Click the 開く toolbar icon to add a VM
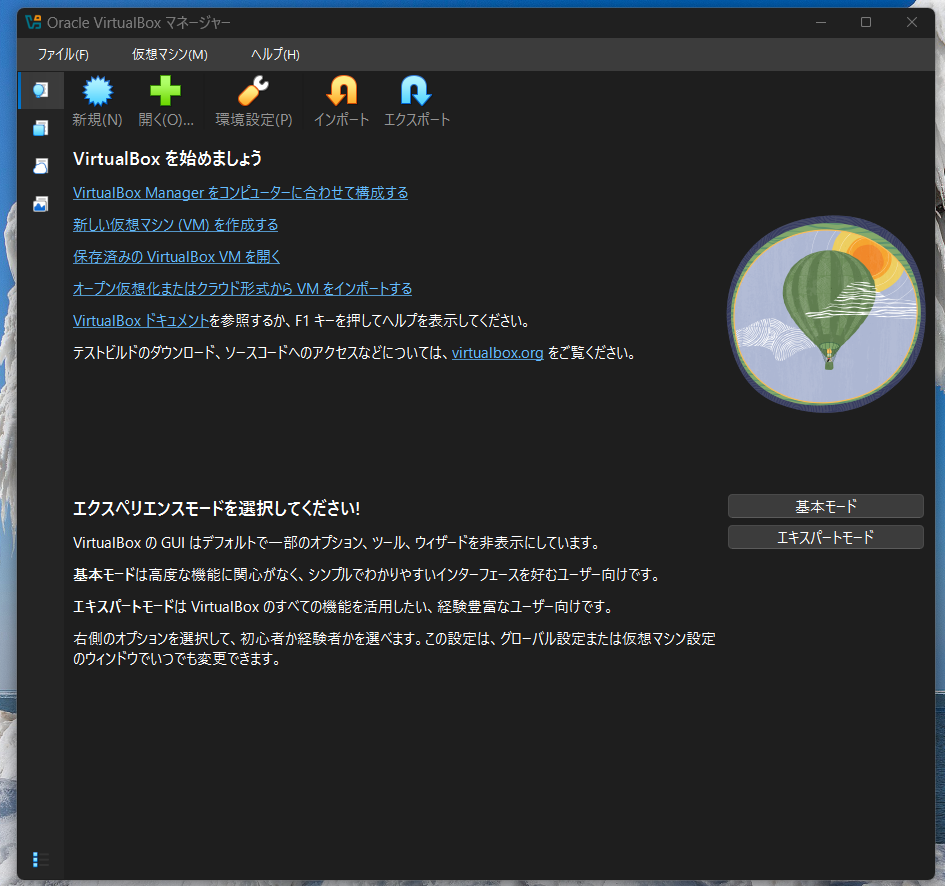The width and height of the screenshot is (945, 886). (x=164, y=100)
